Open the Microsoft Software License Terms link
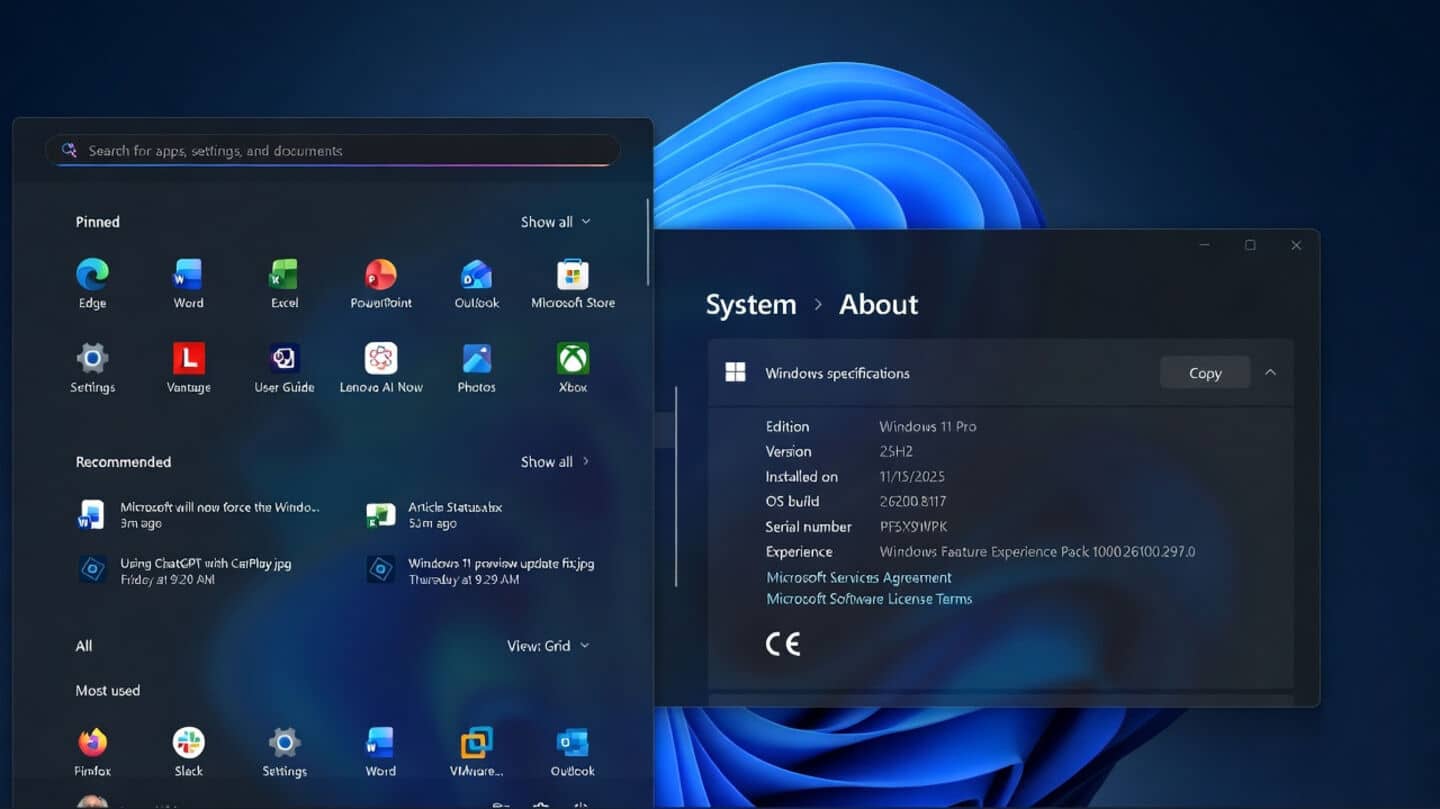 click(869, 599)
